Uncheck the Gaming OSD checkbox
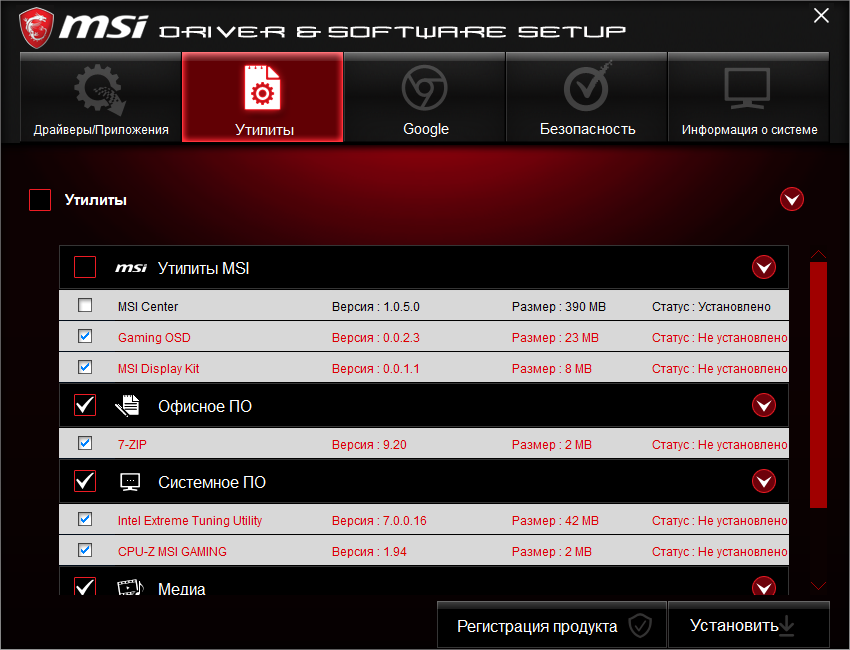This screenshot has width=850, height=650. coord(85,336)
